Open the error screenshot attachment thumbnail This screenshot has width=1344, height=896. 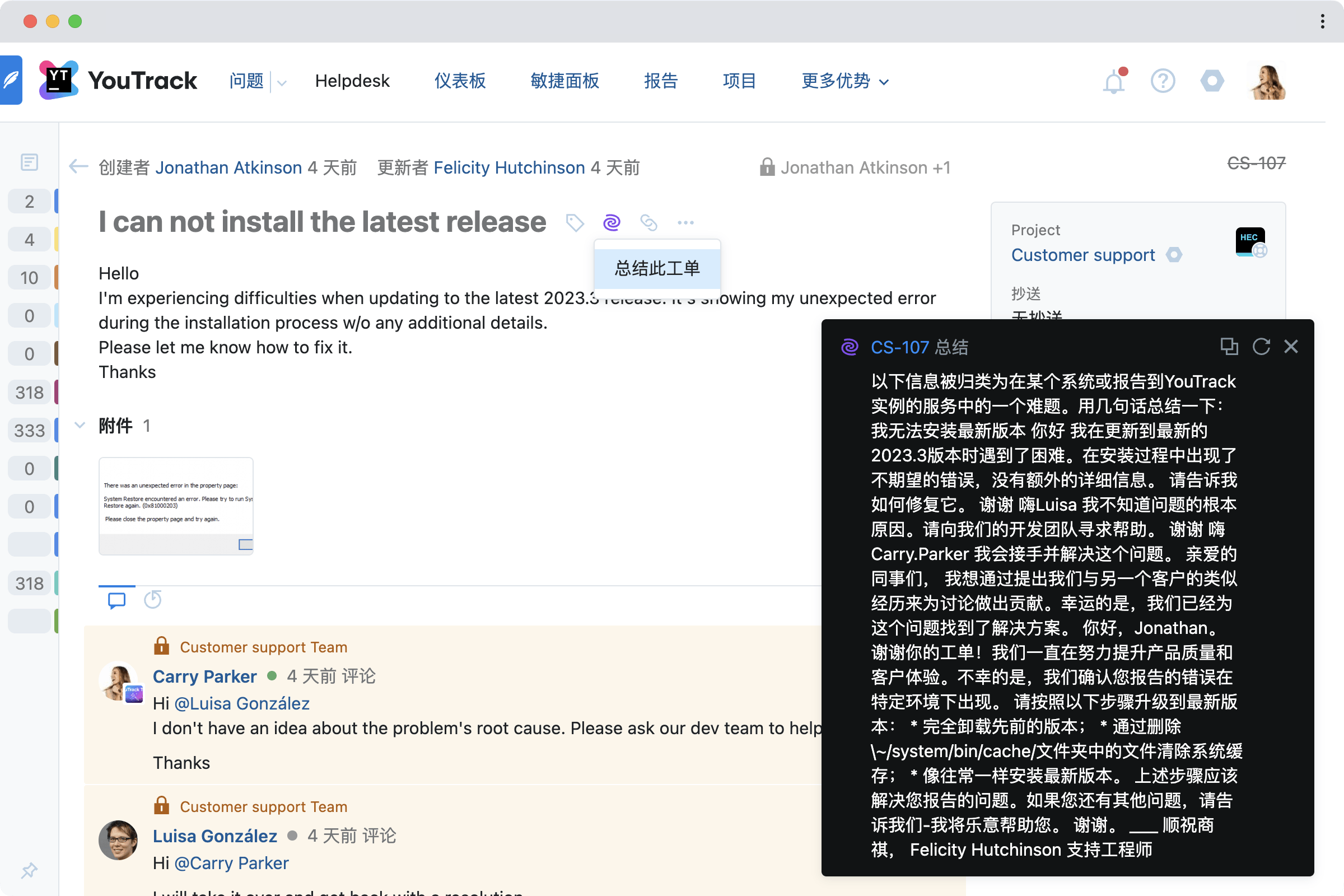[175, 505]
